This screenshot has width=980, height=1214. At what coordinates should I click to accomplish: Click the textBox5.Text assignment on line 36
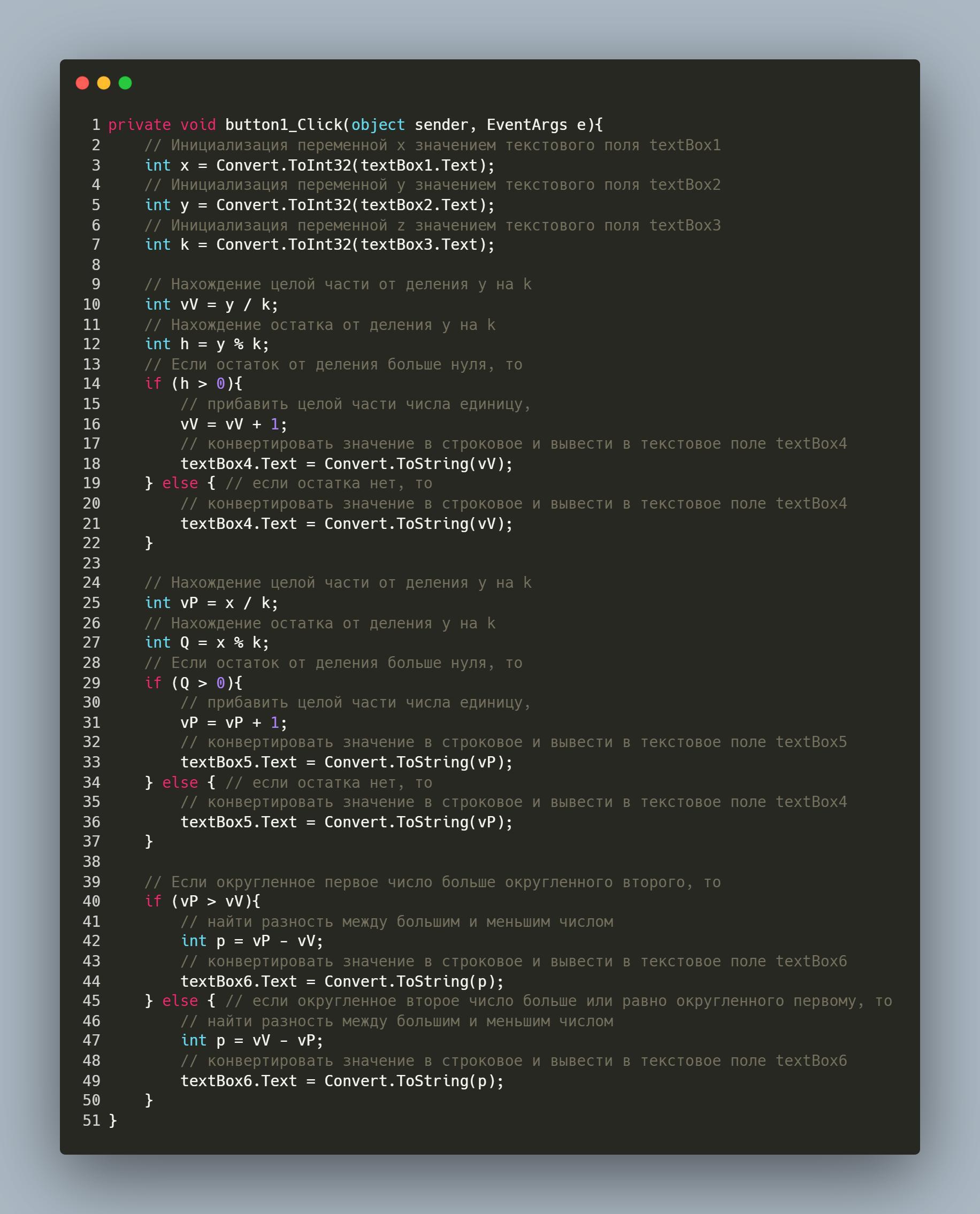click(347, 822)
